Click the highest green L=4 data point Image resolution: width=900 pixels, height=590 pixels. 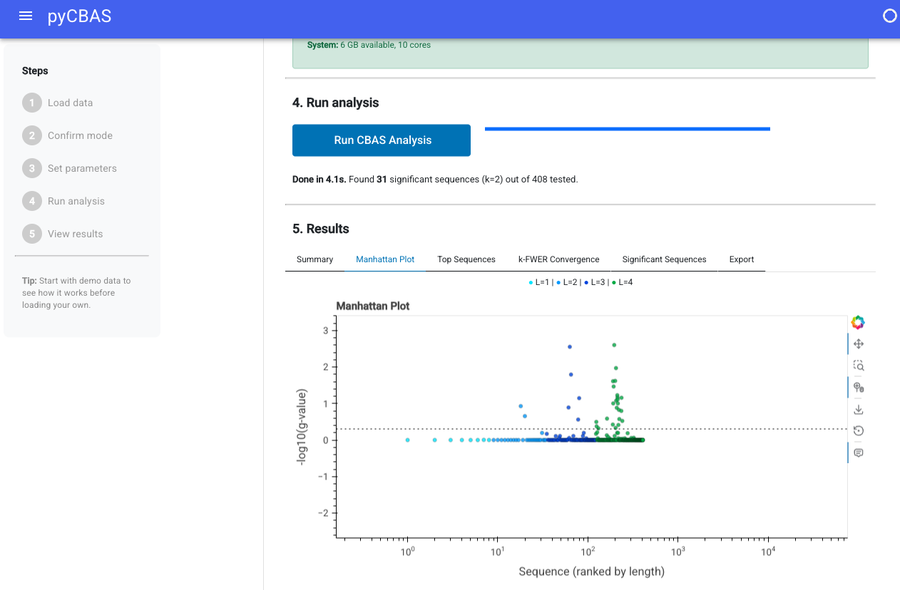(614, 345)
